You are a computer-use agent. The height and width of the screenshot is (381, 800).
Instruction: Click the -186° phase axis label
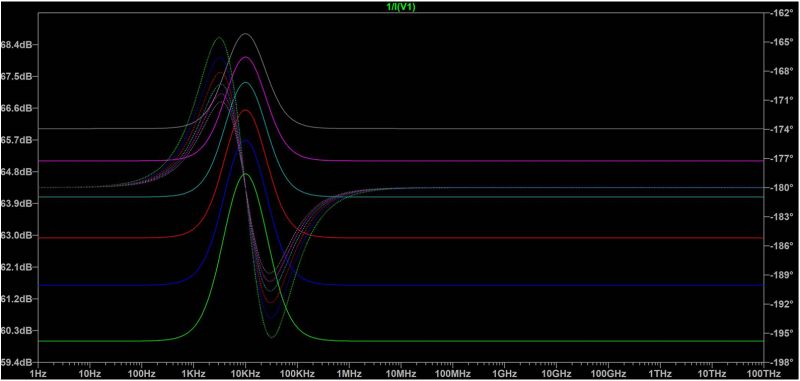point(781,246)
